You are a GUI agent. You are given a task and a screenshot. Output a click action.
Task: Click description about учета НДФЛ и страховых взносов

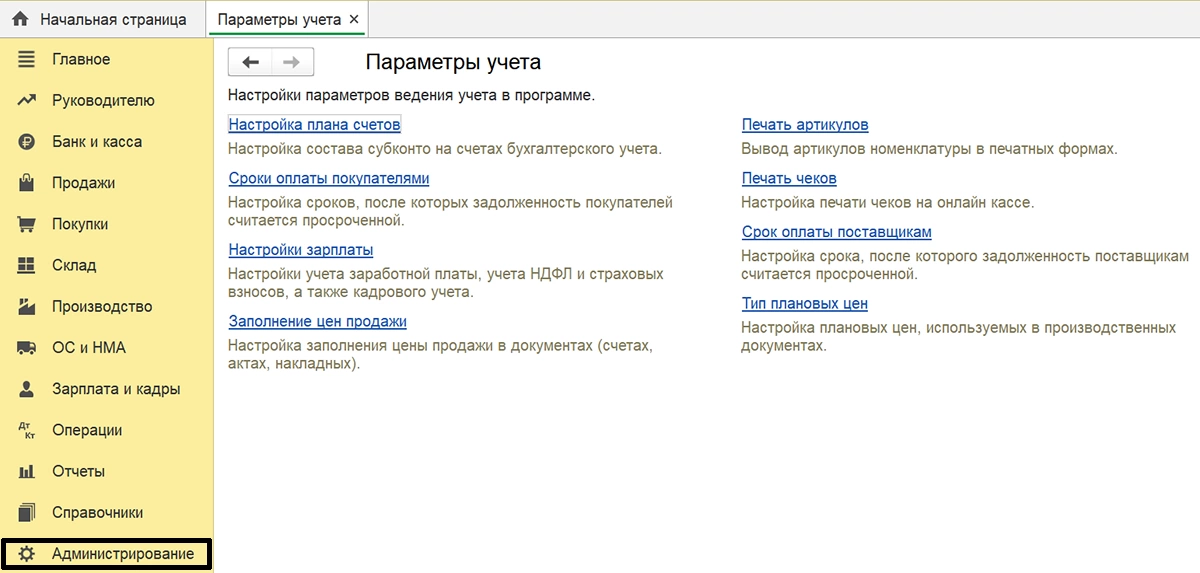coord(445,283)
